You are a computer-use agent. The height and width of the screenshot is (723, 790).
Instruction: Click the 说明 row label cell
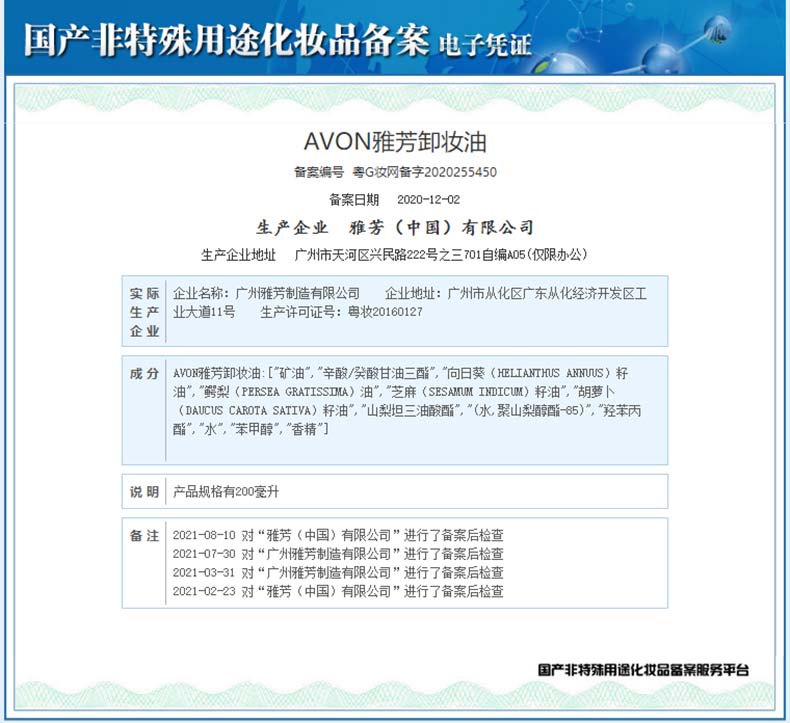click(144, 492)
